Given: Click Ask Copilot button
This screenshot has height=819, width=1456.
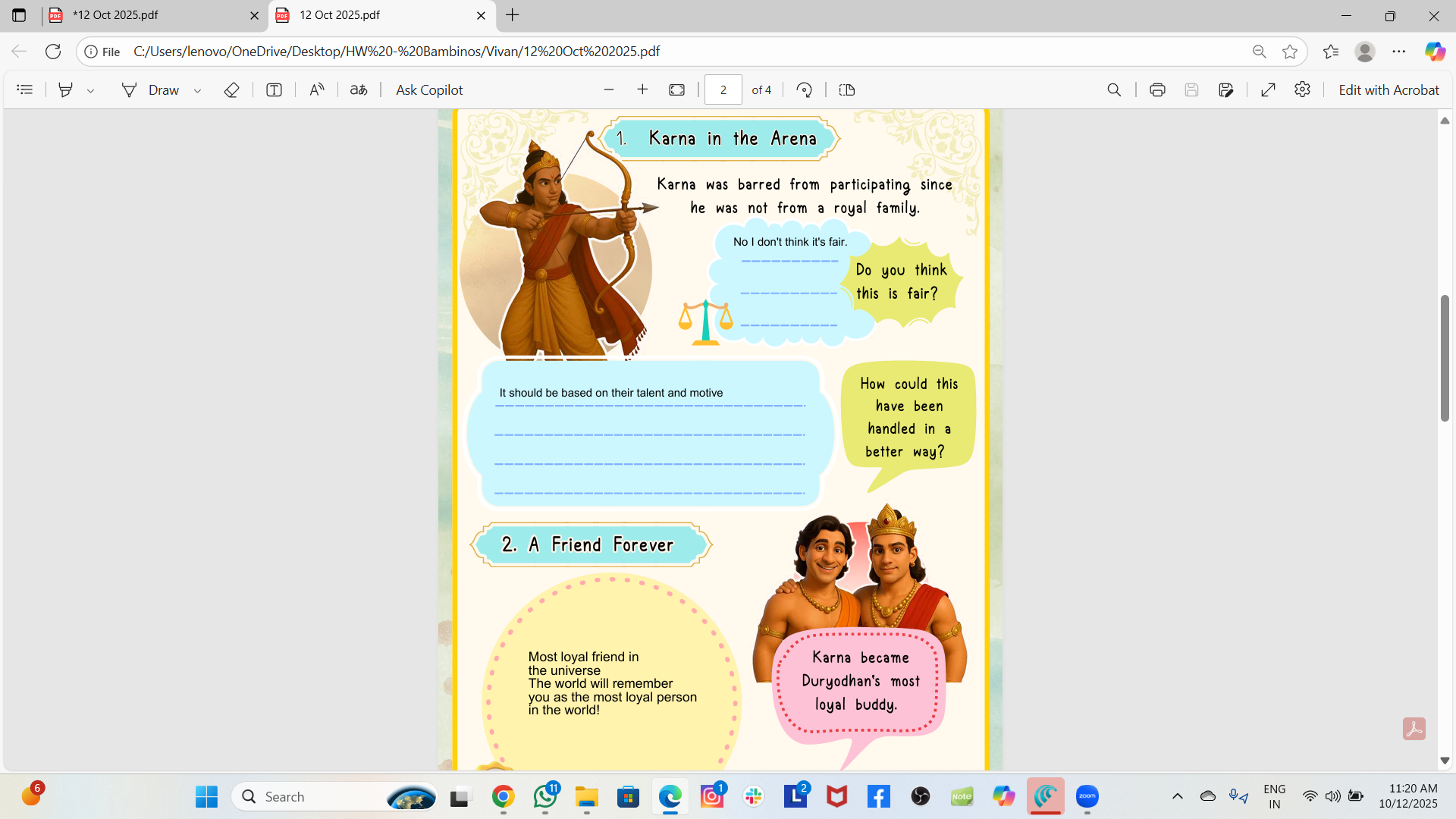Looking at the screenshot, I should click(429, 90).
